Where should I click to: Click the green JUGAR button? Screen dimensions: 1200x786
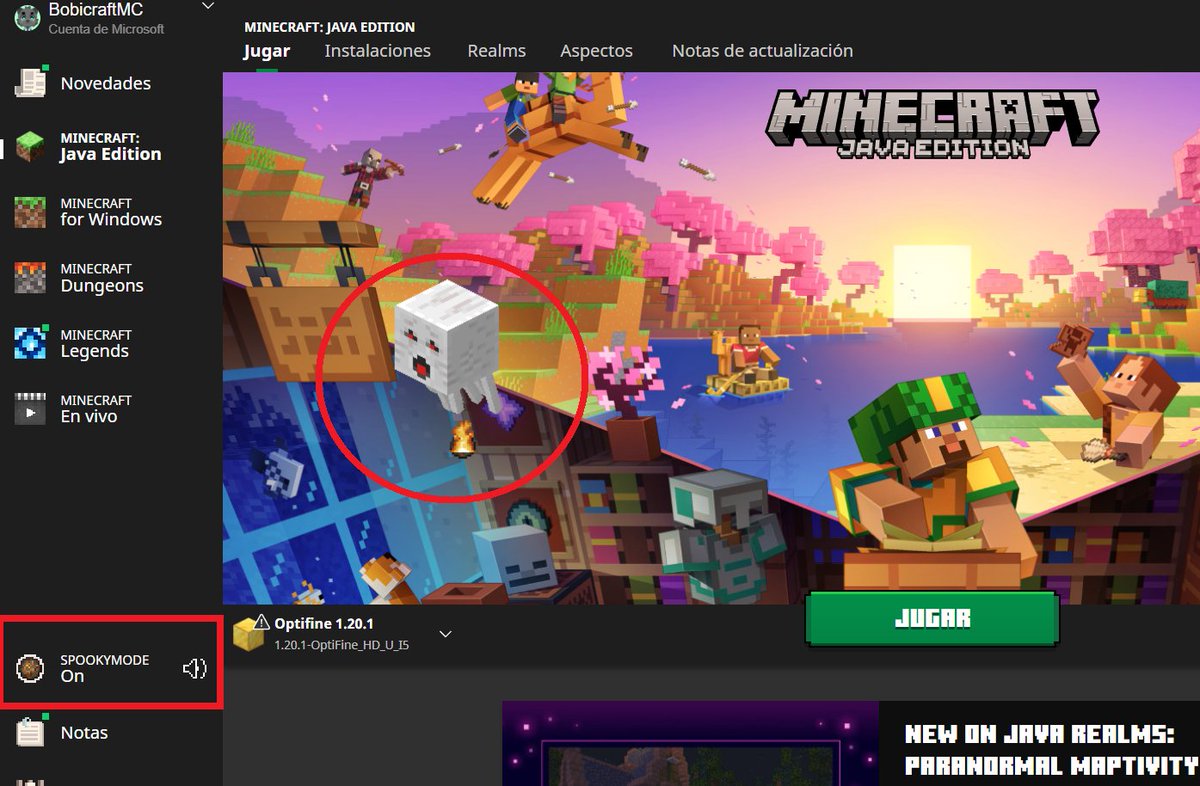931,618
